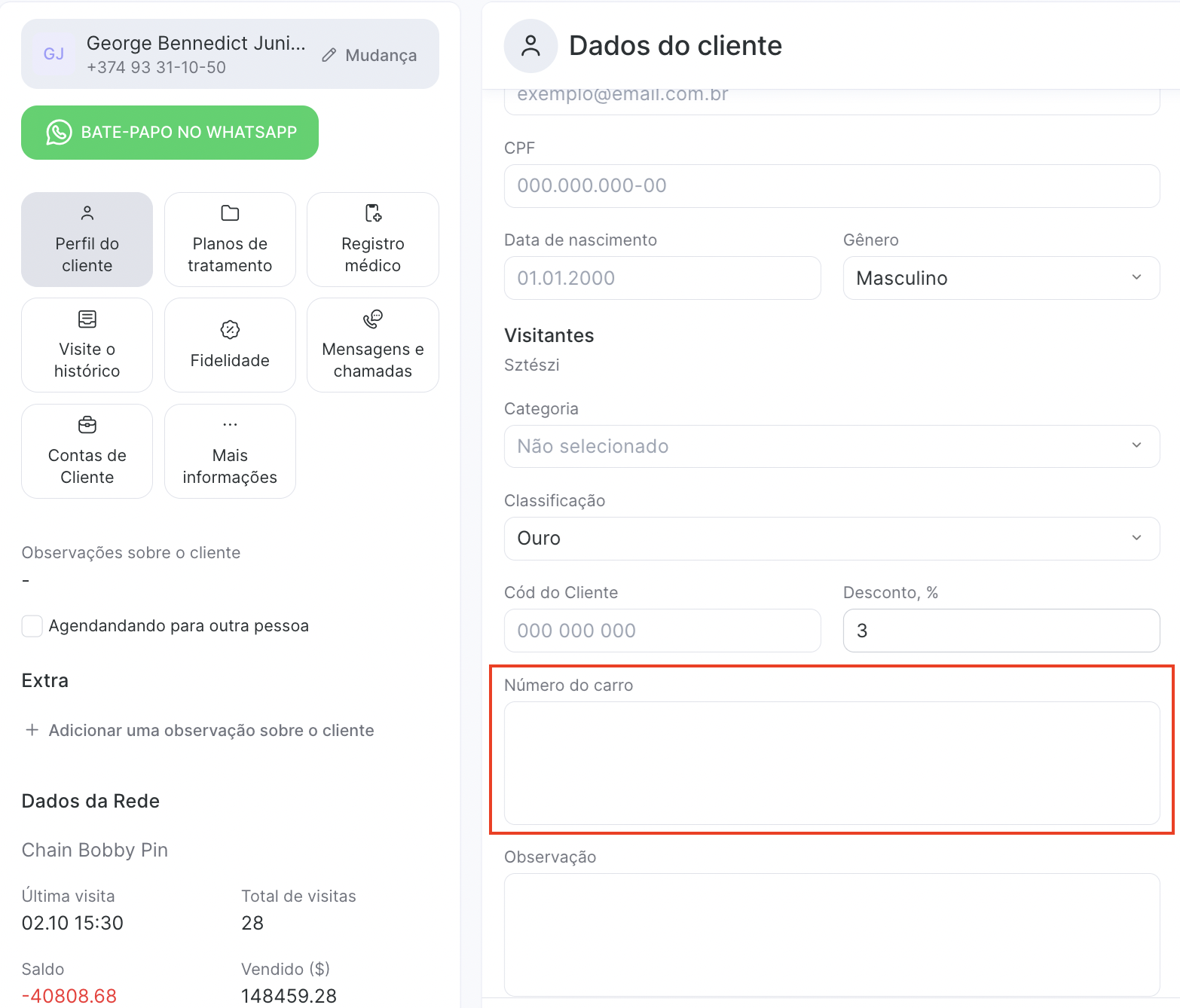
Task: Expand the Gênero dropdown showing Masculino
Action: [x=1001, y=278]
